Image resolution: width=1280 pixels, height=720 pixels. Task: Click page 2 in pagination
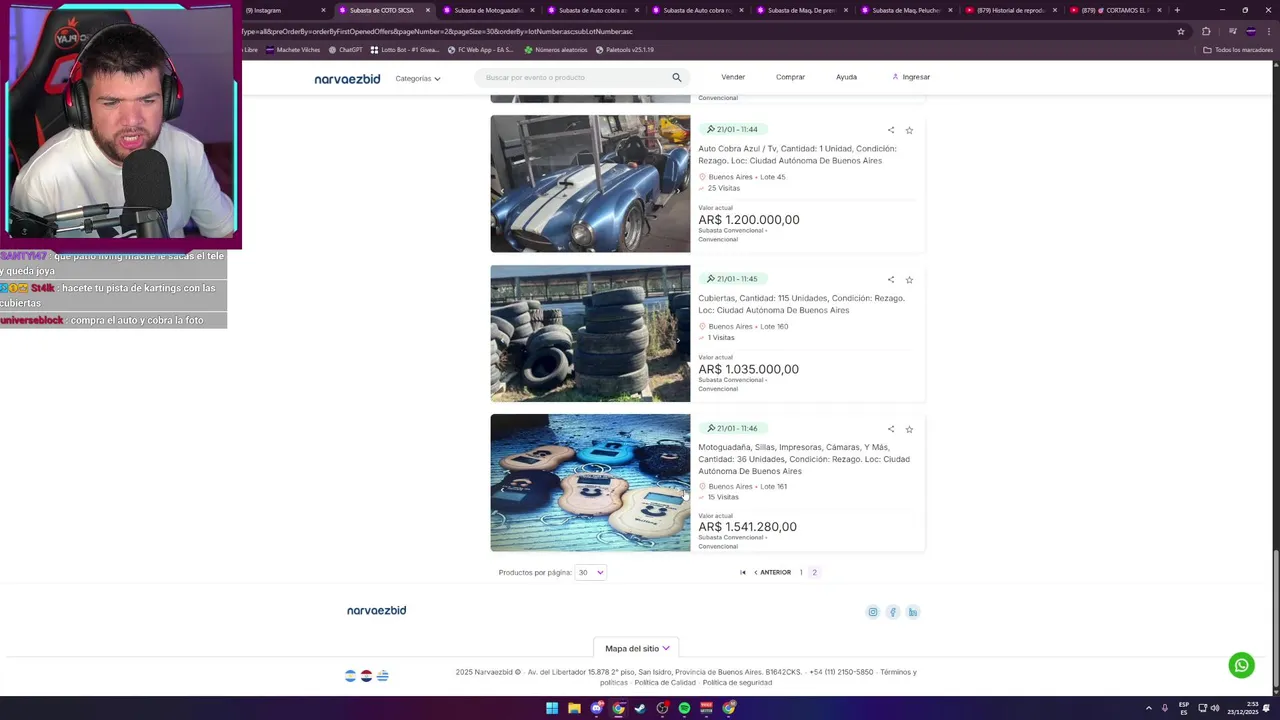click(x=814, y=573)
